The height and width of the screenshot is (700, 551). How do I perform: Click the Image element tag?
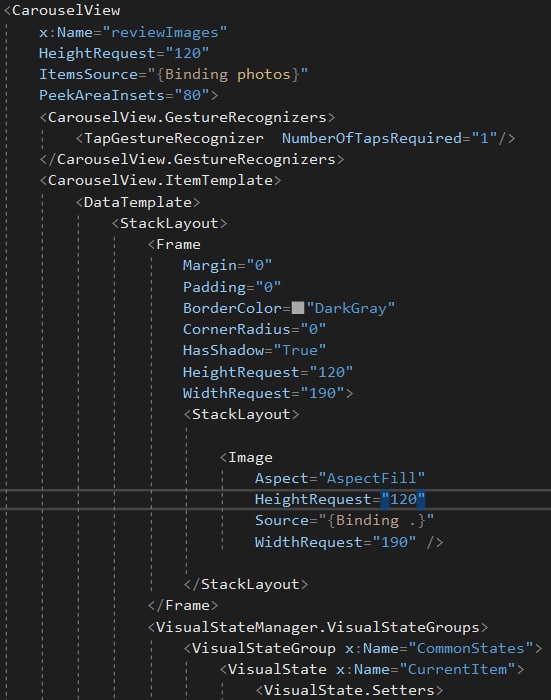pos(246,457)
